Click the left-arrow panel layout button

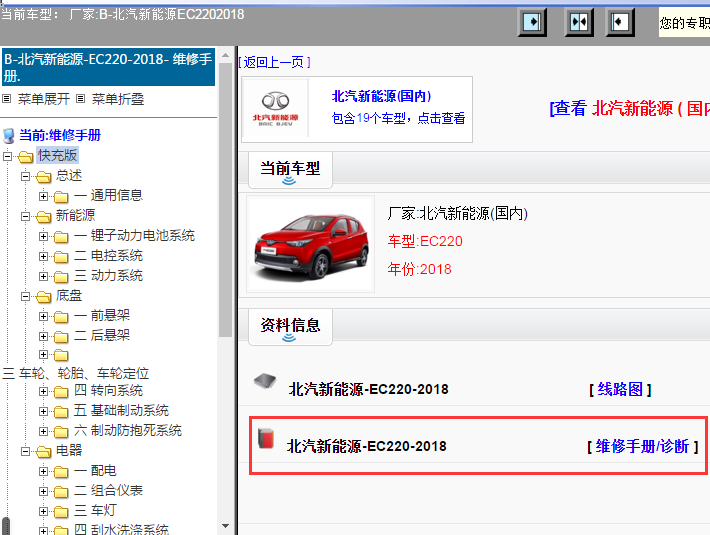(x=620, y=22)
